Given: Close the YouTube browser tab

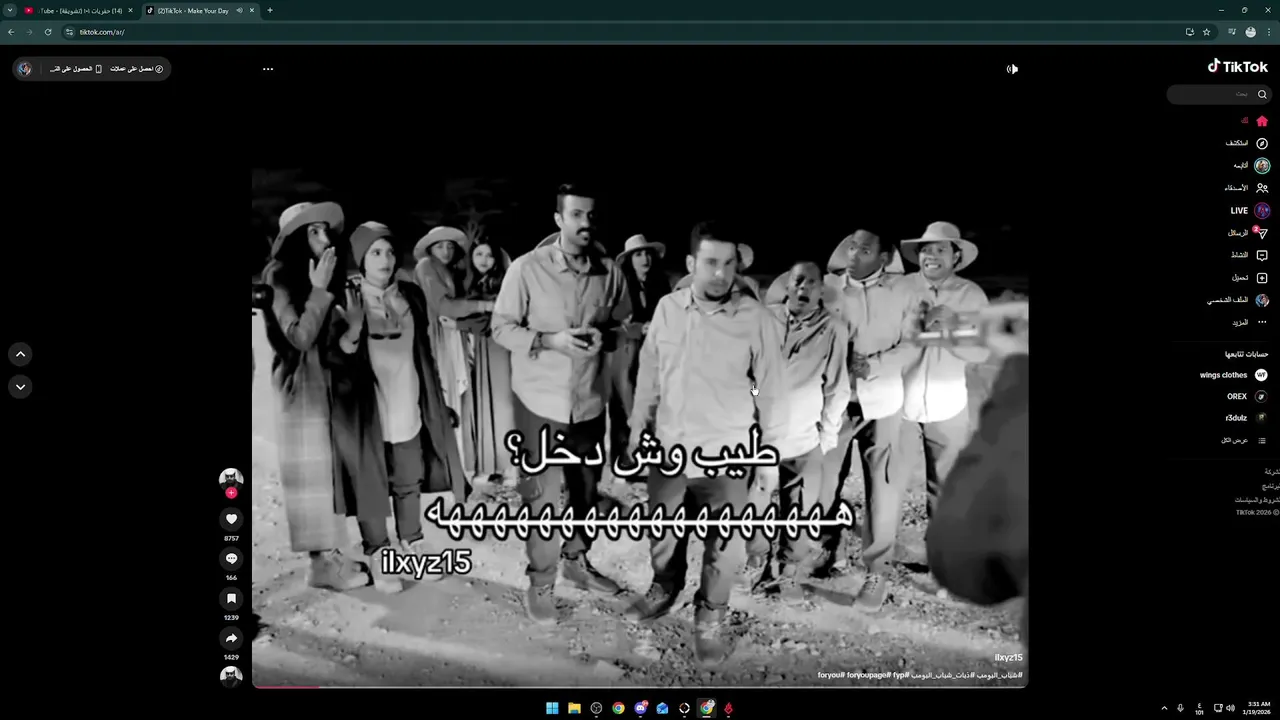Looking at the screenshot, I should (x=130, y=10).
